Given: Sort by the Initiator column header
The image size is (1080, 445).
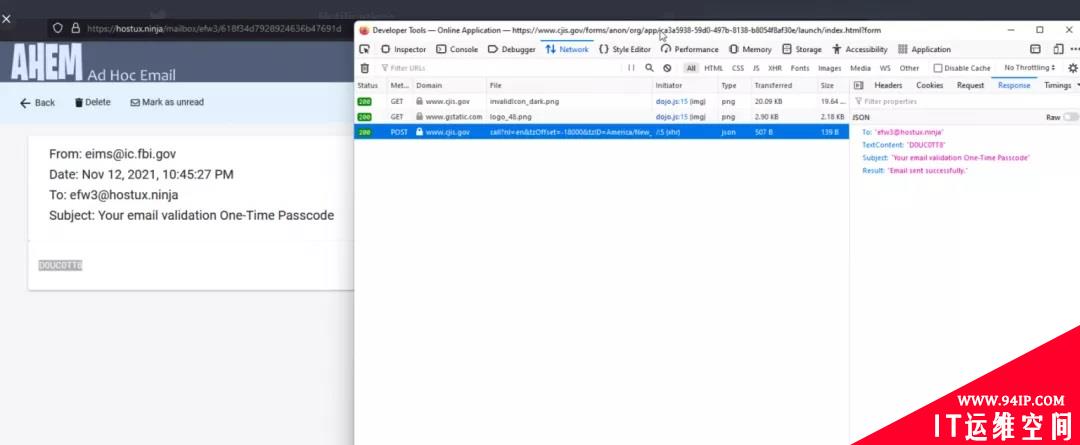Looking at the screenshot, I should (685, 85).
